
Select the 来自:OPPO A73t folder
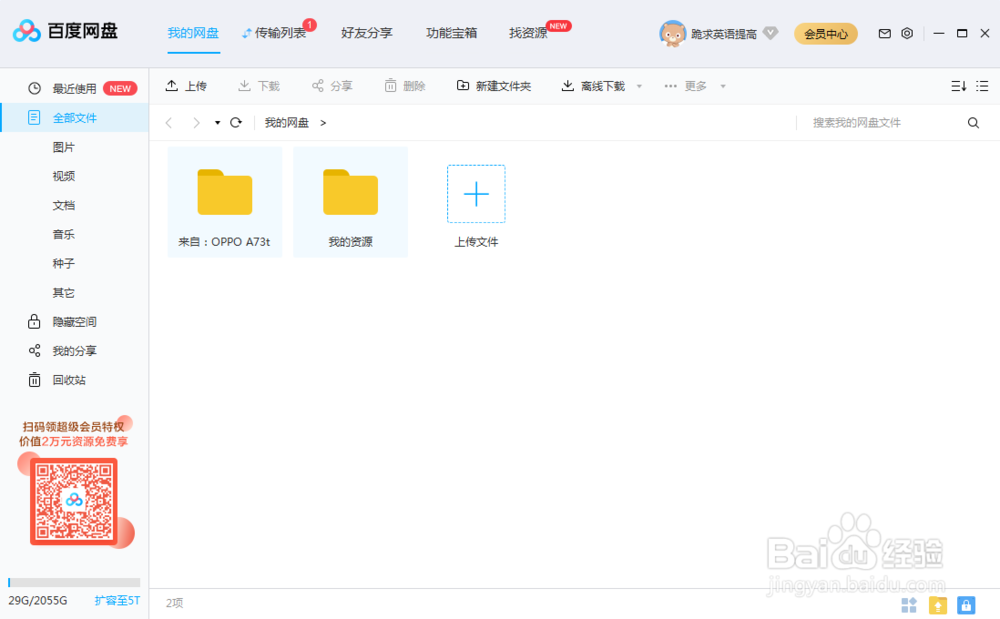tap(224, 202)
